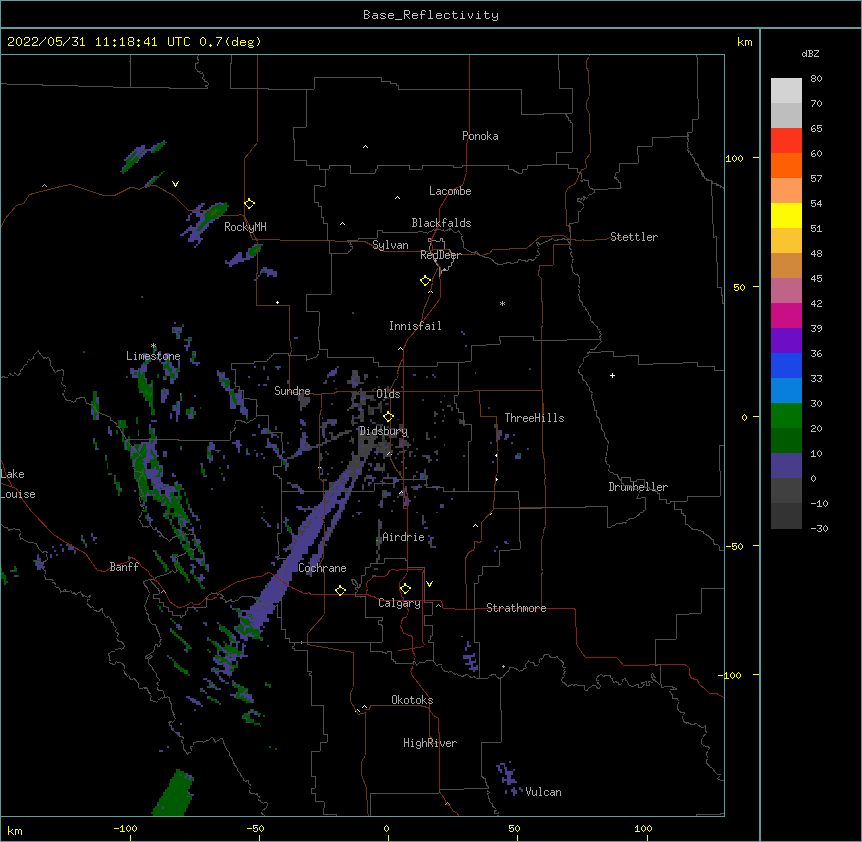This screenshot has height=842, width=862.
Task: Click the yellow v marker northwest of RockyMH
Action: [175, 184]
